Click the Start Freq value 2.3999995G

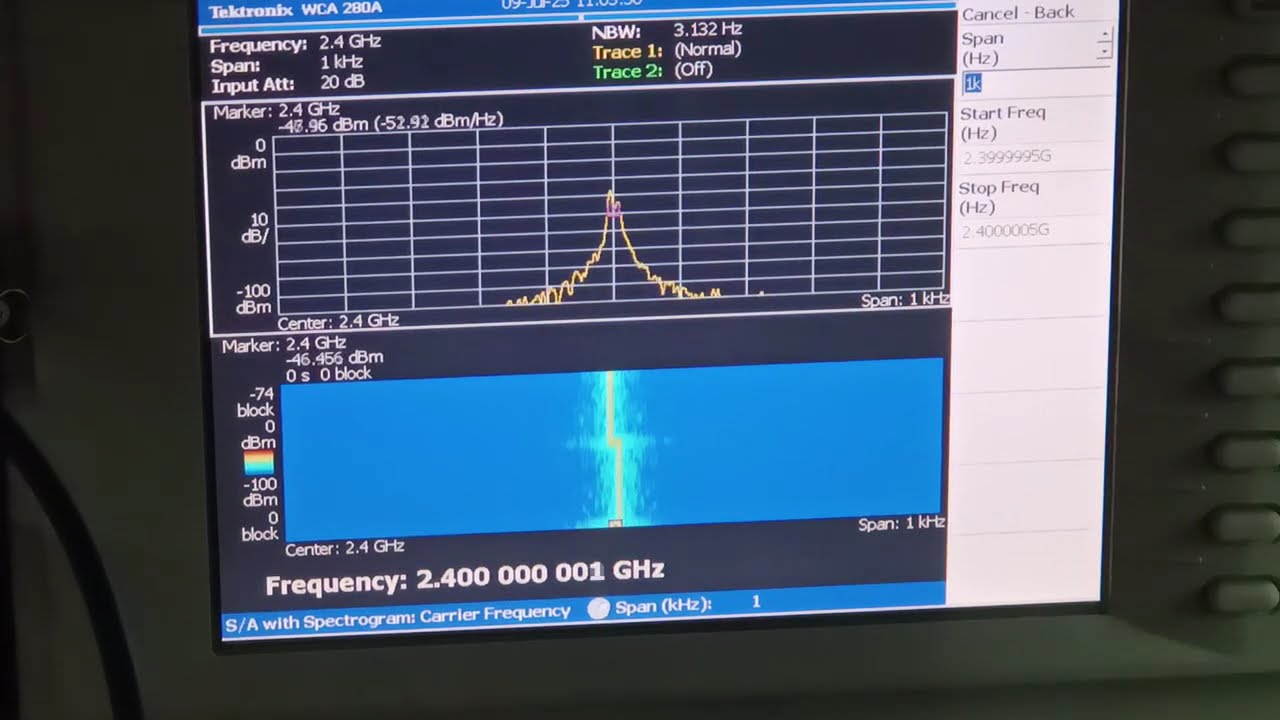coord(1007,157)
